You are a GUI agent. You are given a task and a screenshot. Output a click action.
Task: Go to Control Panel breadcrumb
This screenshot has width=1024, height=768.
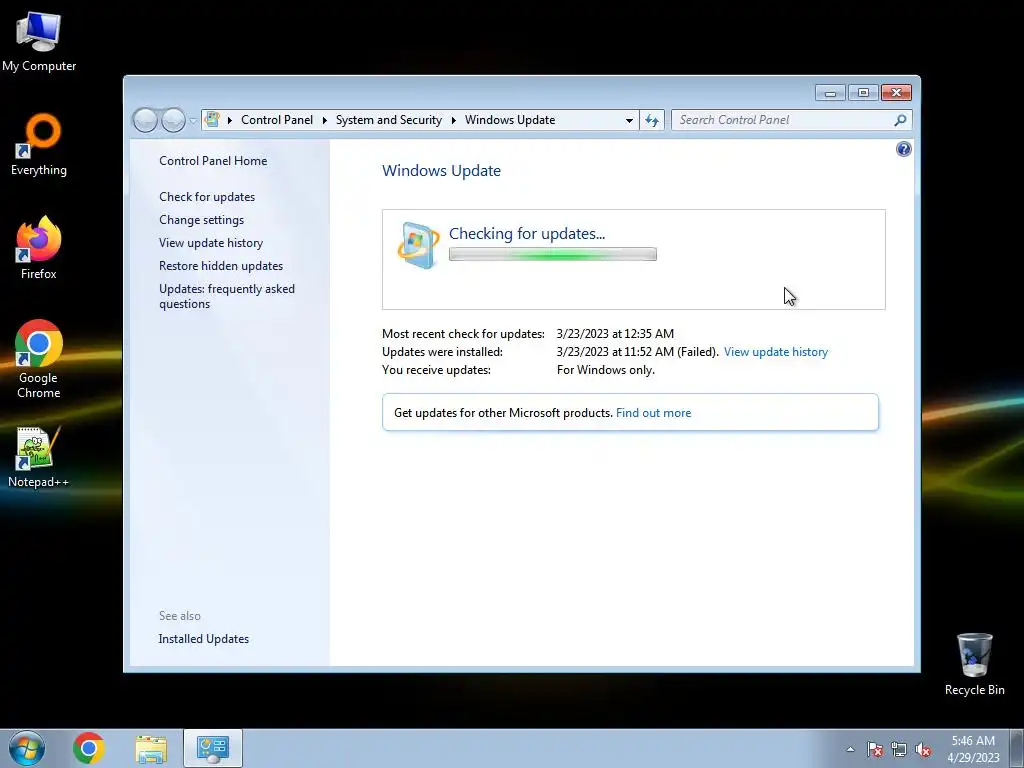pos(277,120)
